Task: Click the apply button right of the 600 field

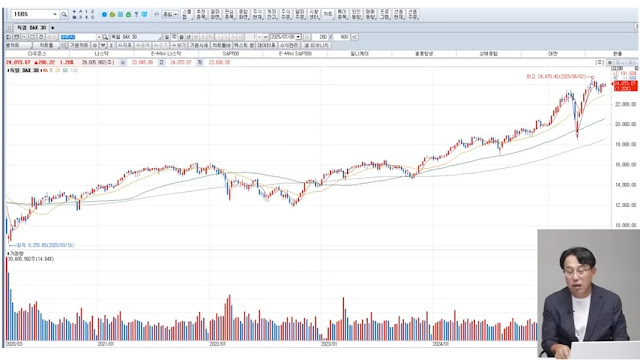Action: [x=355, y=37]
